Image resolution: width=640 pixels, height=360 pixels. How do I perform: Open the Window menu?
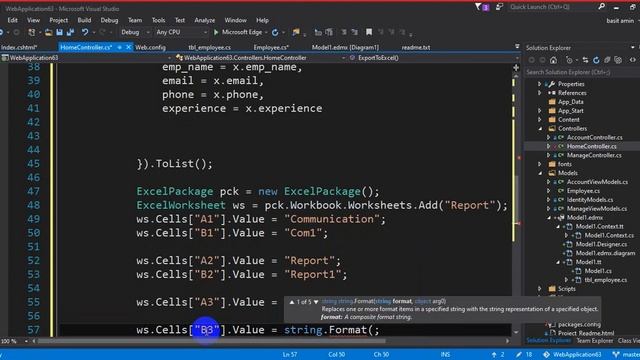[x=236, y=20]
